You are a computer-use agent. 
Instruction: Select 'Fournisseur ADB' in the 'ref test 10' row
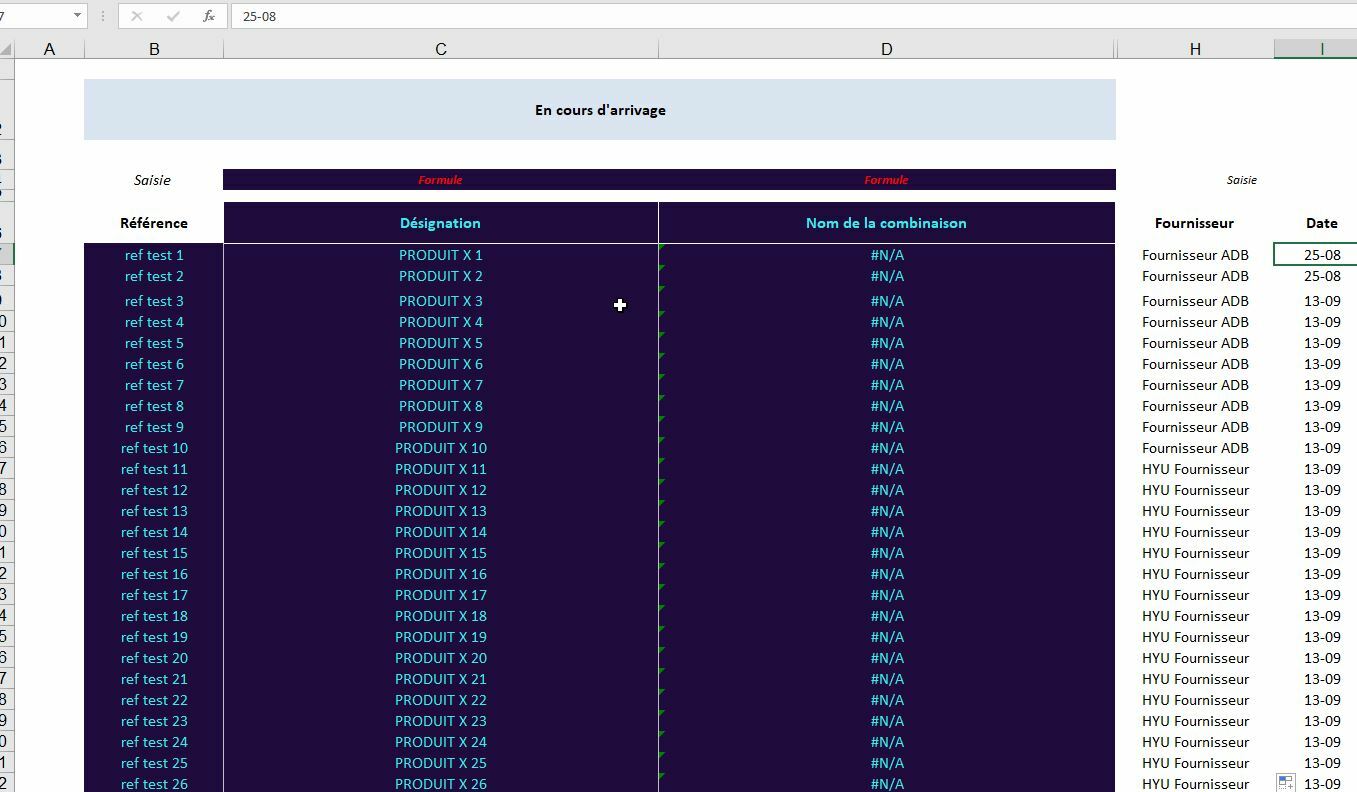coord(1195,448)
